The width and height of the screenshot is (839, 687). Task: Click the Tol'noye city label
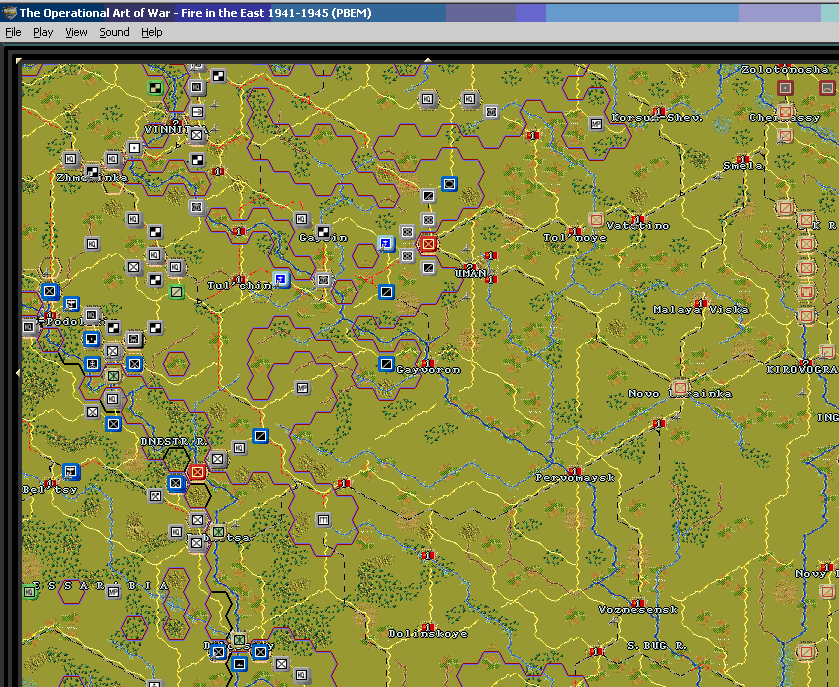point(575,238)
